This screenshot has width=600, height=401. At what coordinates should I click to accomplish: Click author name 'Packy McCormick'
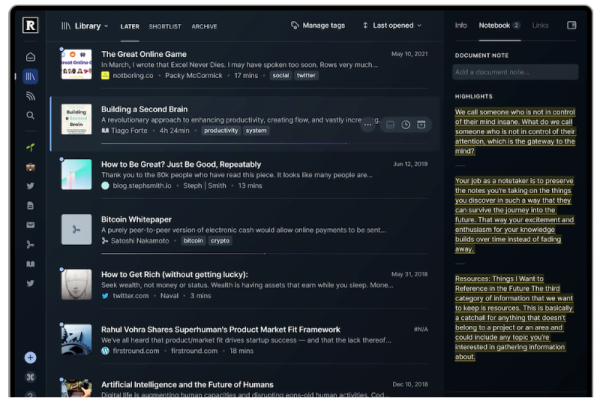(x=194, y=75)
